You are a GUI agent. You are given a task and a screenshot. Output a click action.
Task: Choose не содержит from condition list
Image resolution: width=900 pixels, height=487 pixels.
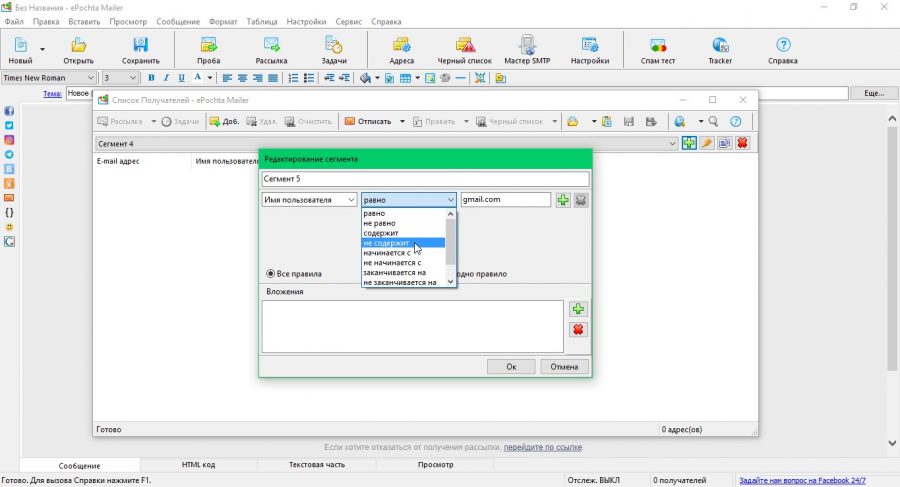point(404,243)
